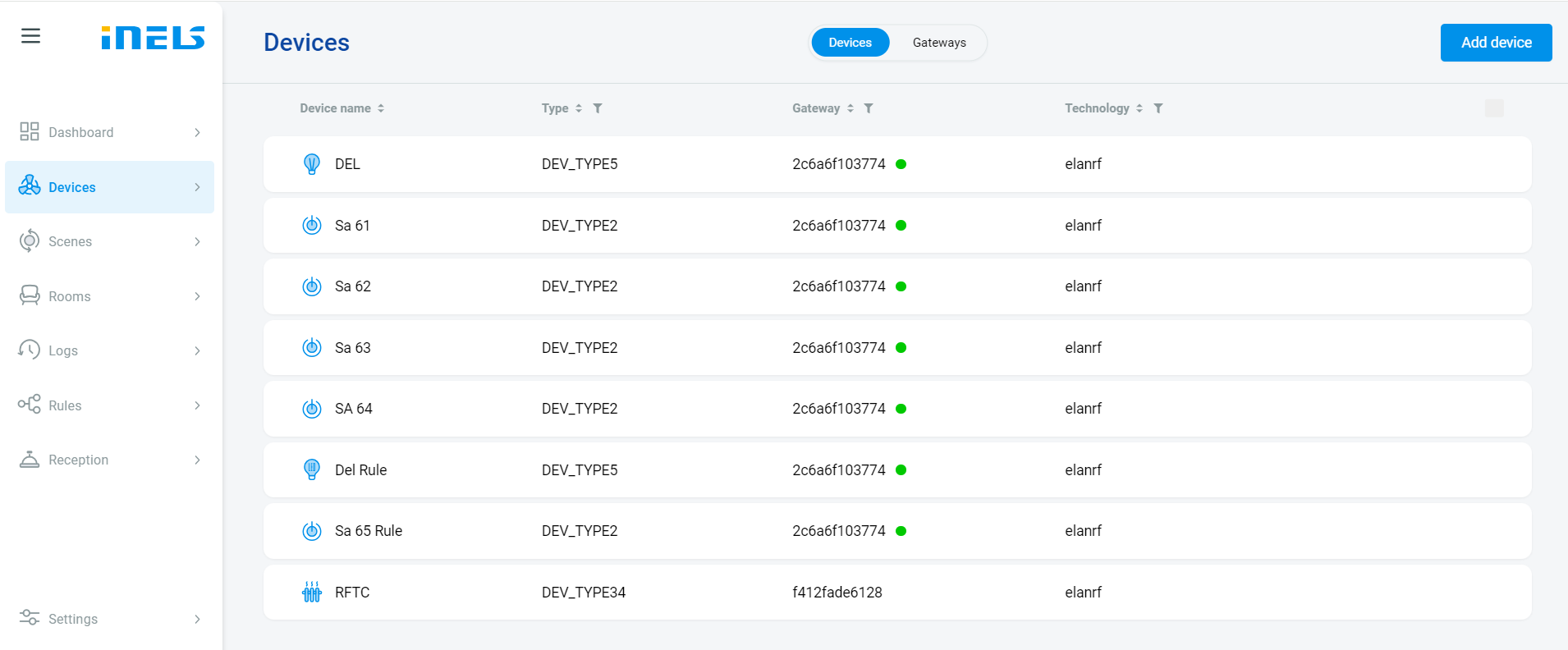This screenshot has height=650, width=1568.
Task: Click the Sa 61 power switch icon
Action: [312, 226]
